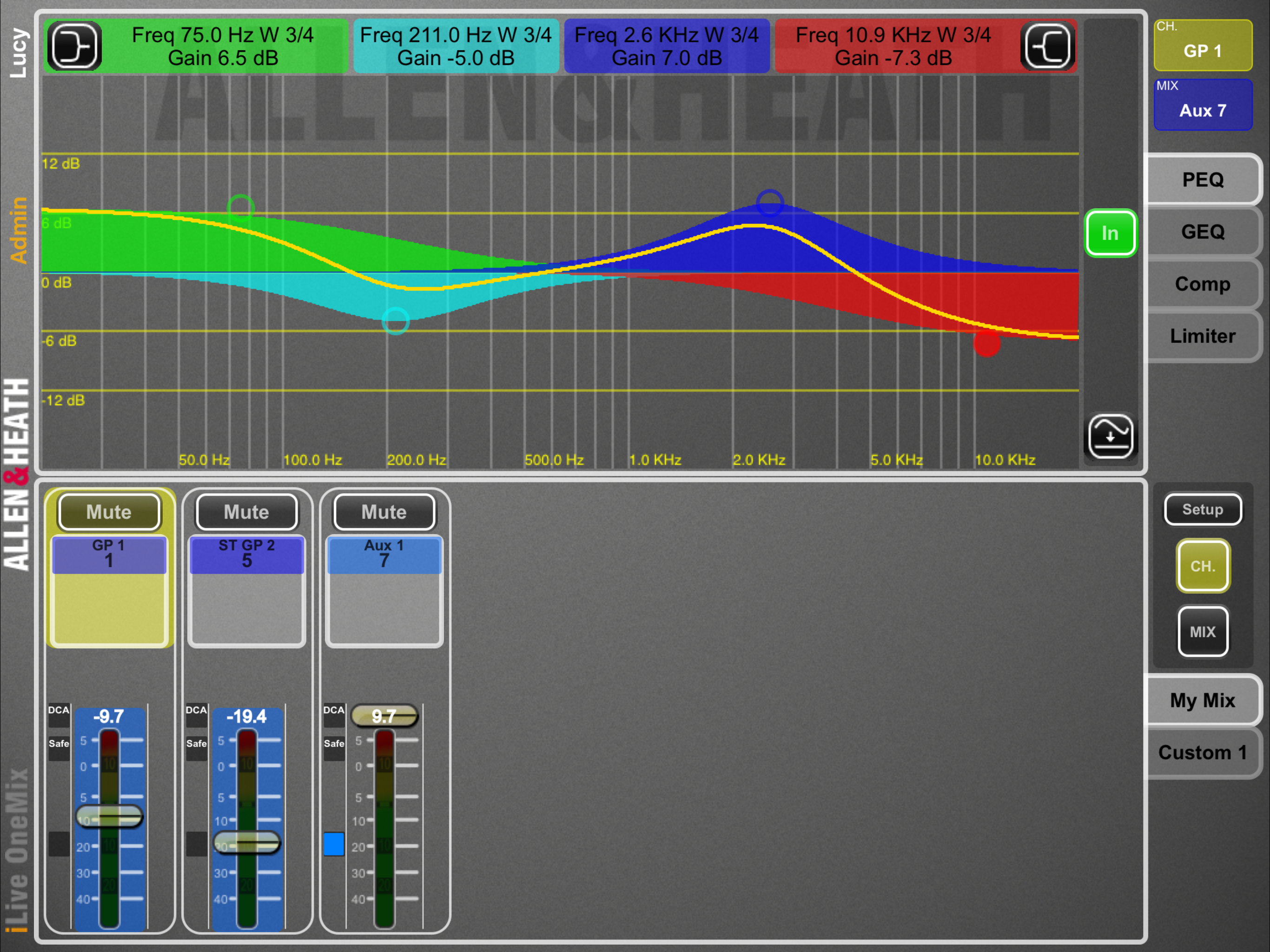Select the blue 2.6 KHz band handle
Image resolution: width=1270 pixels, height=952 pixels.
(769, 203)
